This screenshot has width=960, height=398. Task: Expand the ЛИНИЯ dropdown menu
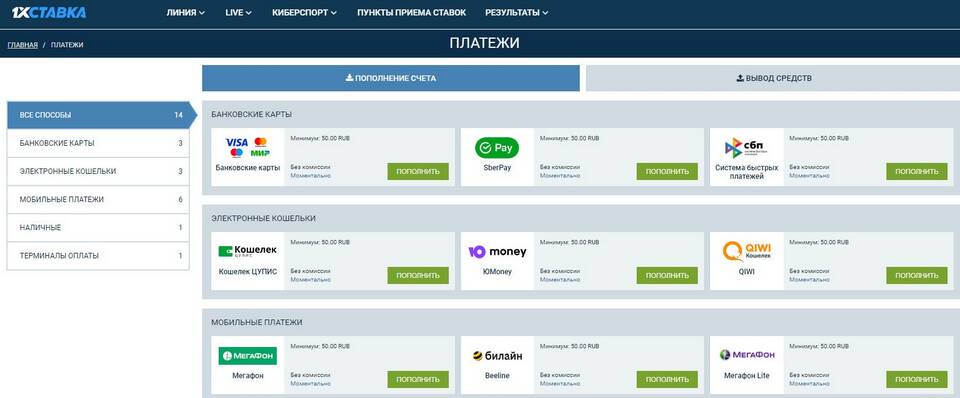pos(186,12)
